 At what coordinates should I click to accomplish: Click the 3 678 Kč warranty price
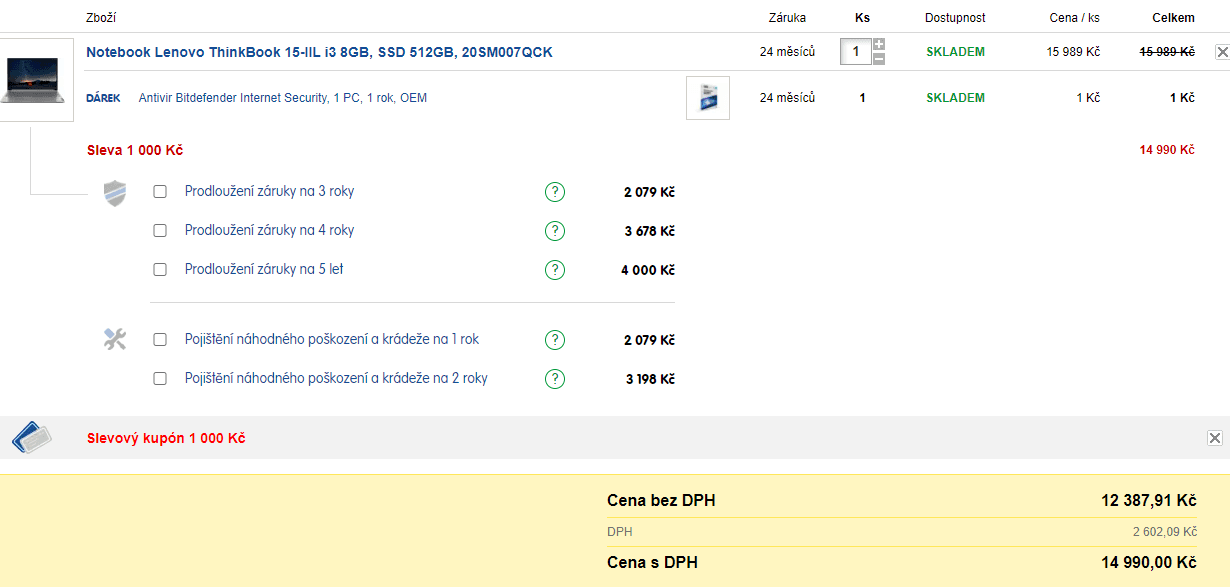(649, 231)
